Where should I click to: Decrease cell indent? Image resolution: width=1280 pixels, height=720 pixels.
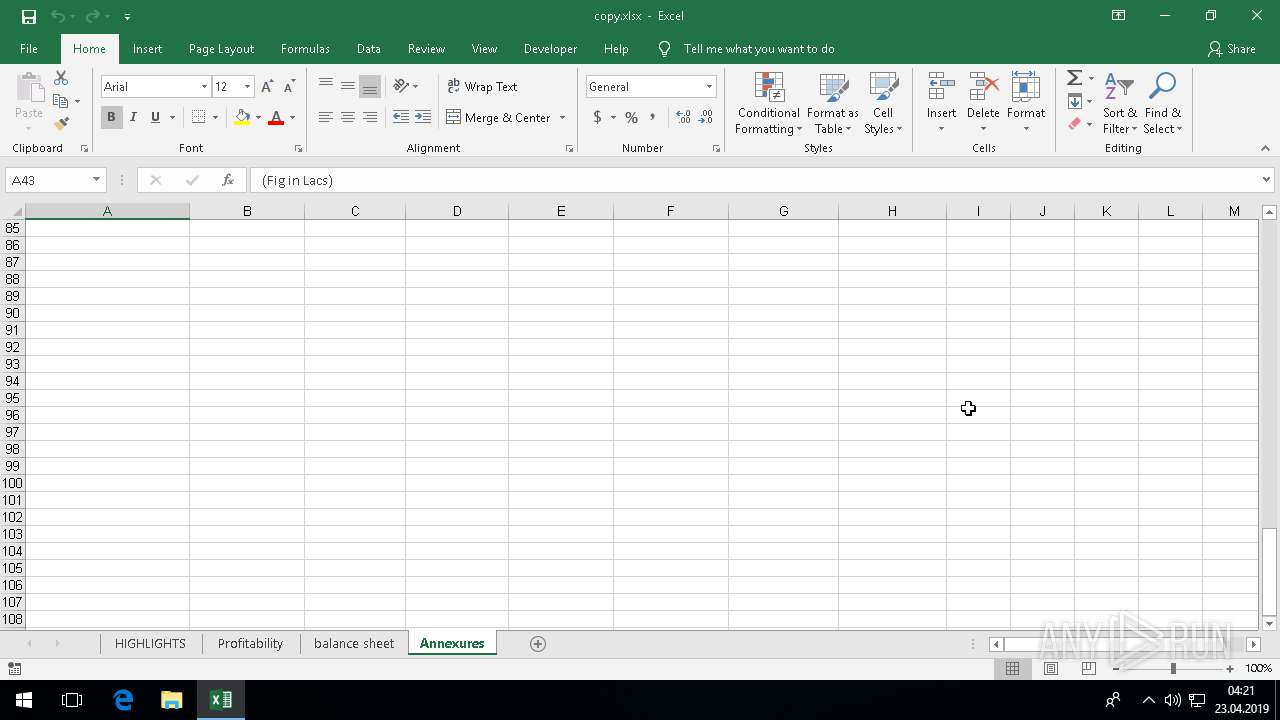401,117
